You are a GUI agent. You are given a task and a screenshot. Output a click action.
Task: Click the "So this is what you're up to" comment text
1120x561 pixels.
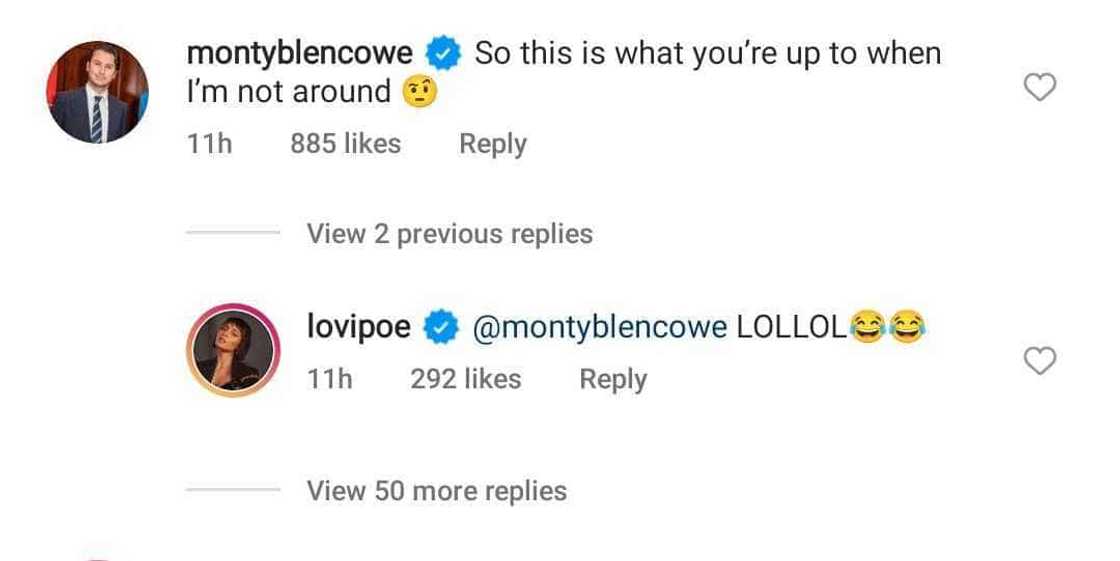click(707, 54)
